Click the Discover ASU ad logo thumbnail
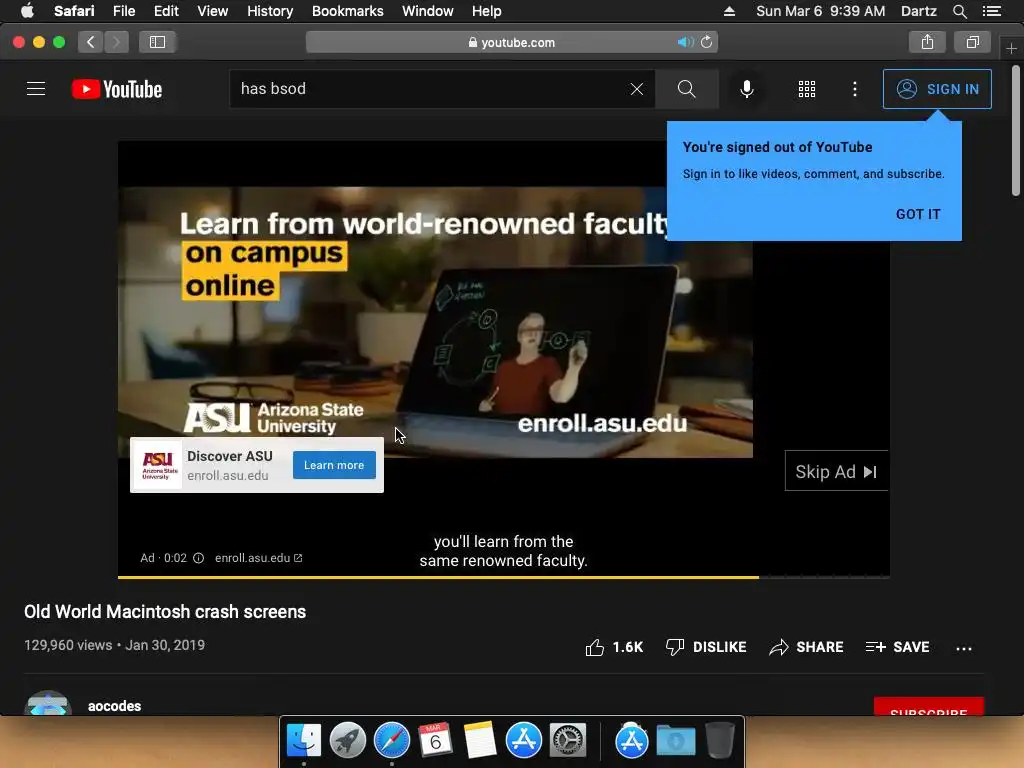 [x=160, y=465]
